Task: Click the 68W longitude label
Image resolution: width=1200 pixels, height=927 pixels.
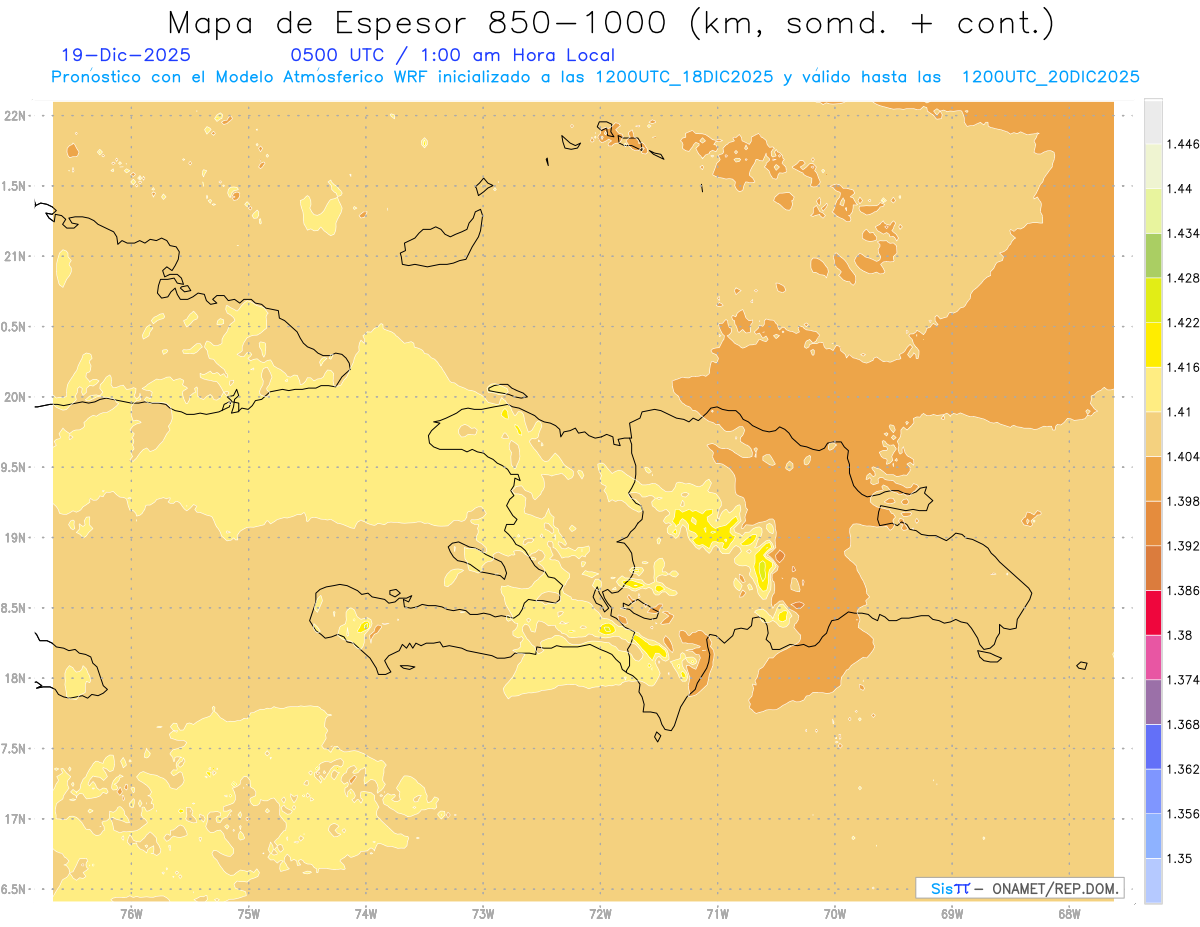Action: [1069, 913]
